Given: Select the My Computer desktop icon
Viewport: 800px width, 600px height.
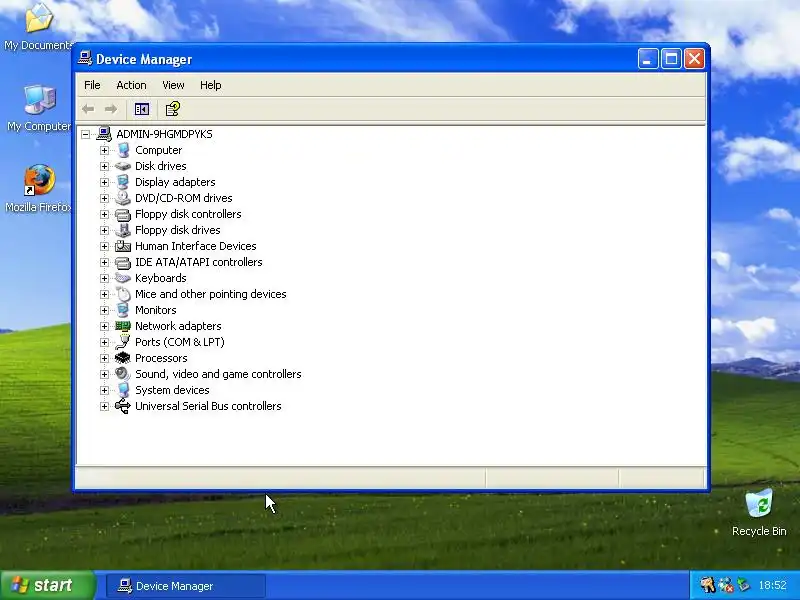Looking at the screenshot, I should [x=39, y=99].
